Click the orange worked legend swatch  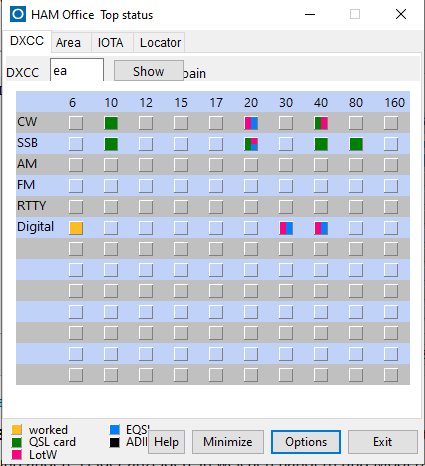coord(17,429)
